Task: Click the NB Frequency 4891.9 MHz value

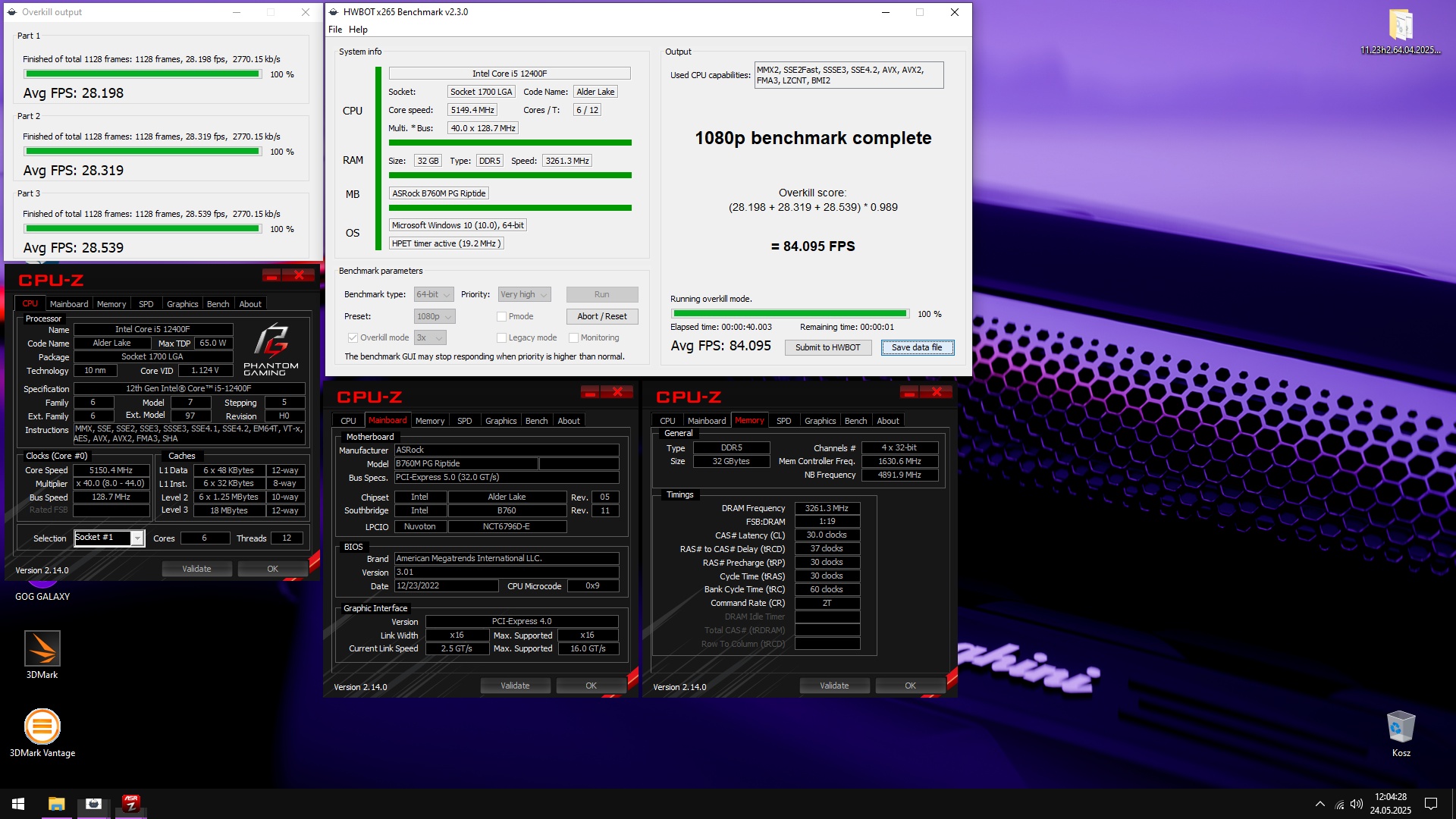Action: pos(899,475)
